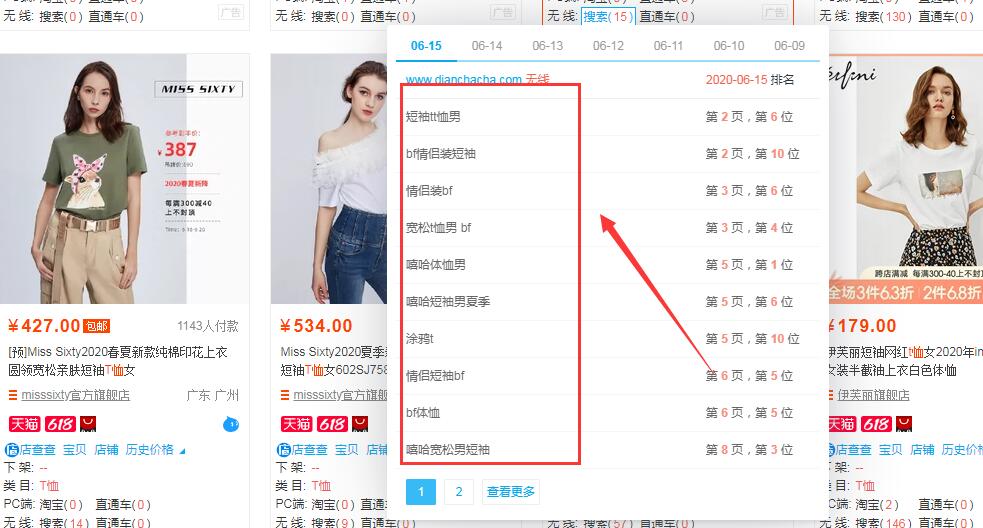983x528 pixels.
Task: Click keyword 嘻哈体恤男
Action: [x=436, y=265]
